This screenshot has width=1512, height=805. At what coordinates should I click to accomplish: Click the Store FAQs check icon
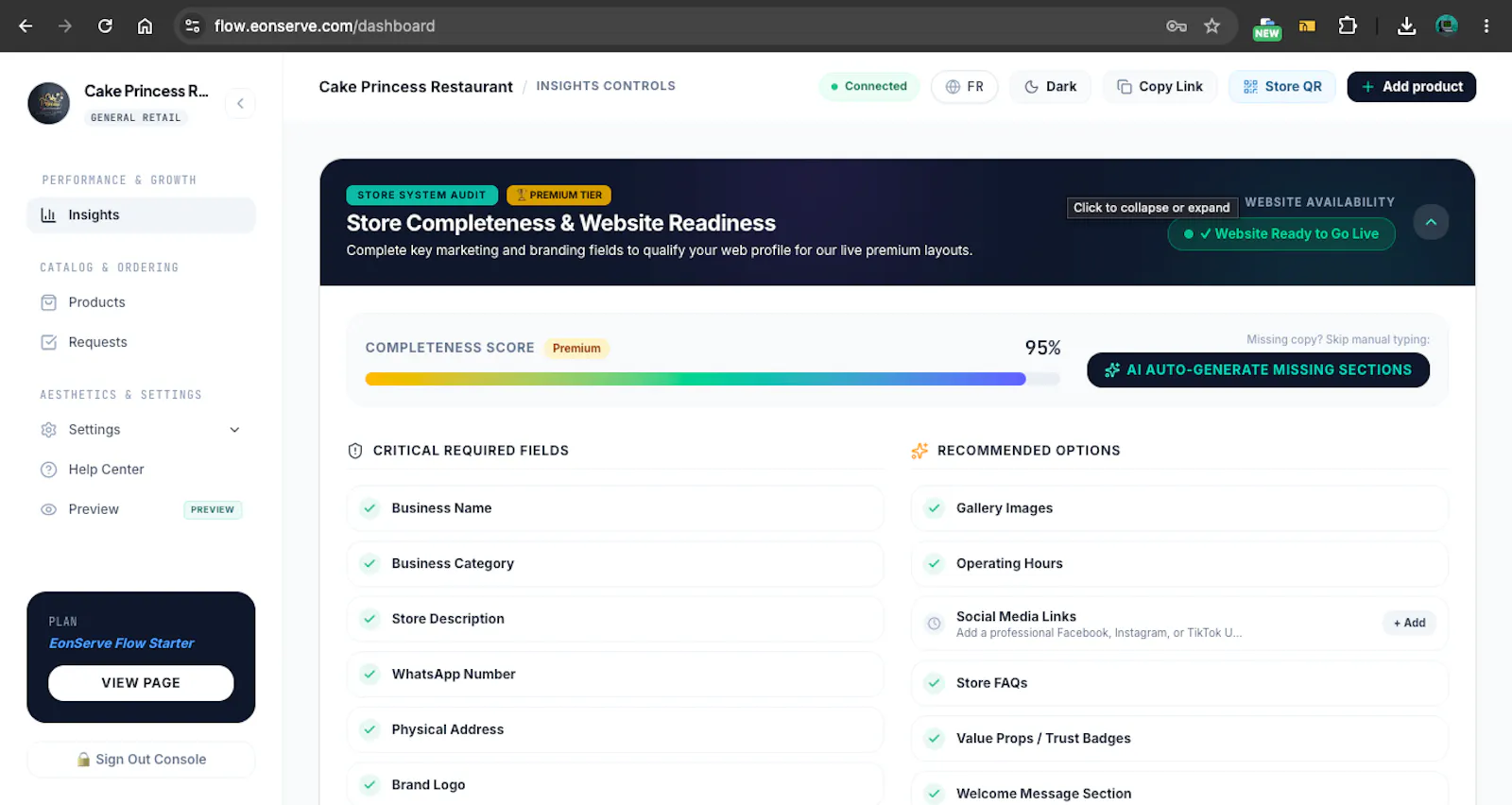[935, 683]
